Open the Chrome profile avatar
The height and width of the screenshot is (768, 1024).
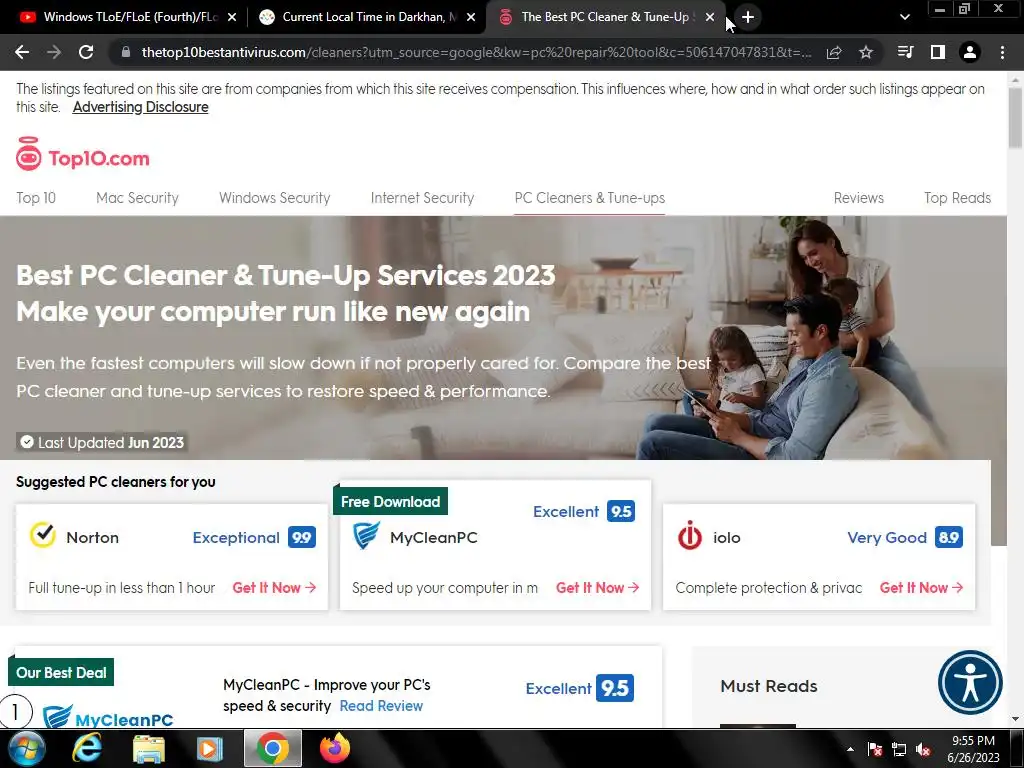970,52
